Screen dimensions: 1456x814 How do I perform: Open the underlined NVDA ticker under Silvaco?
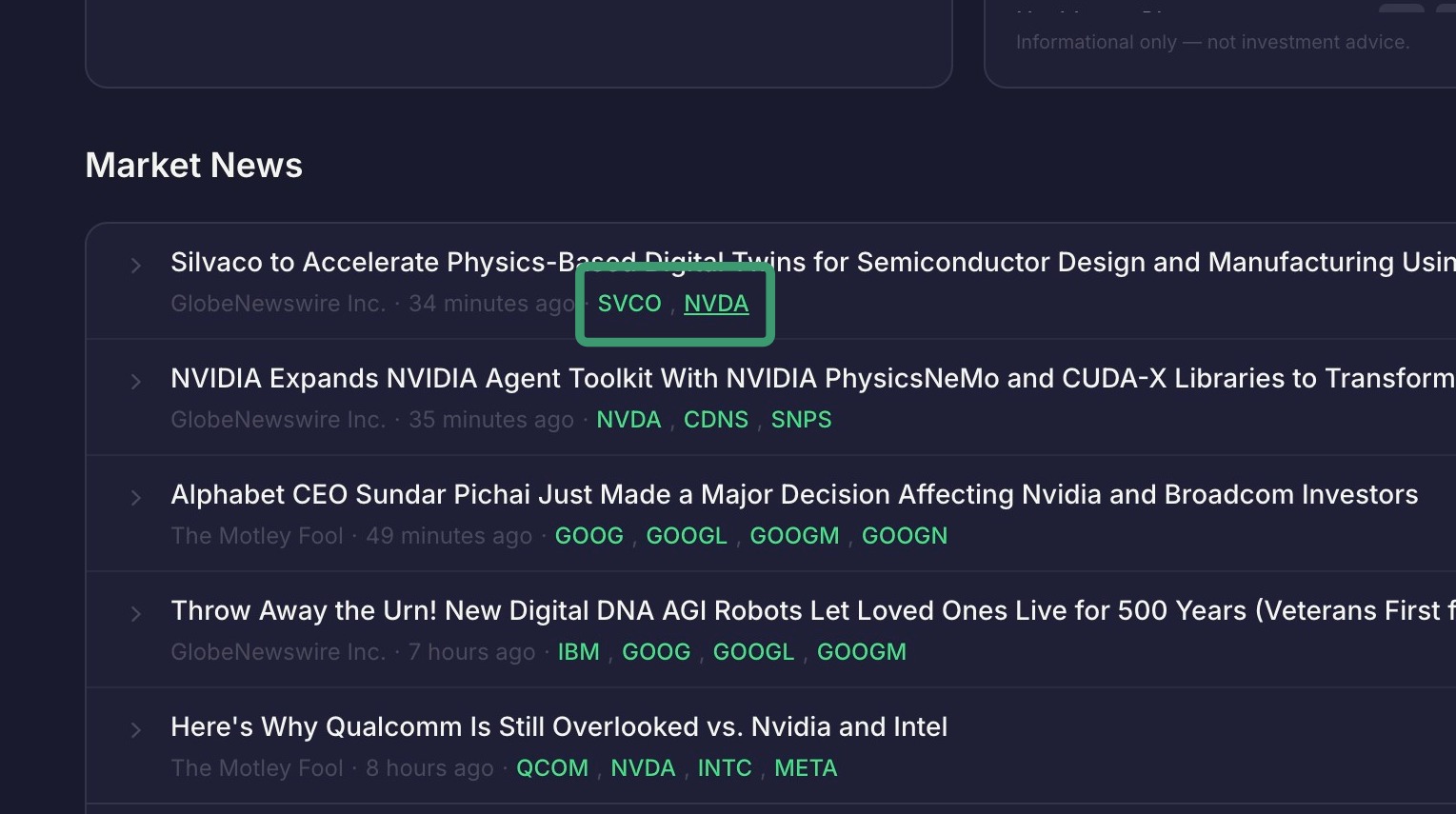716,304
